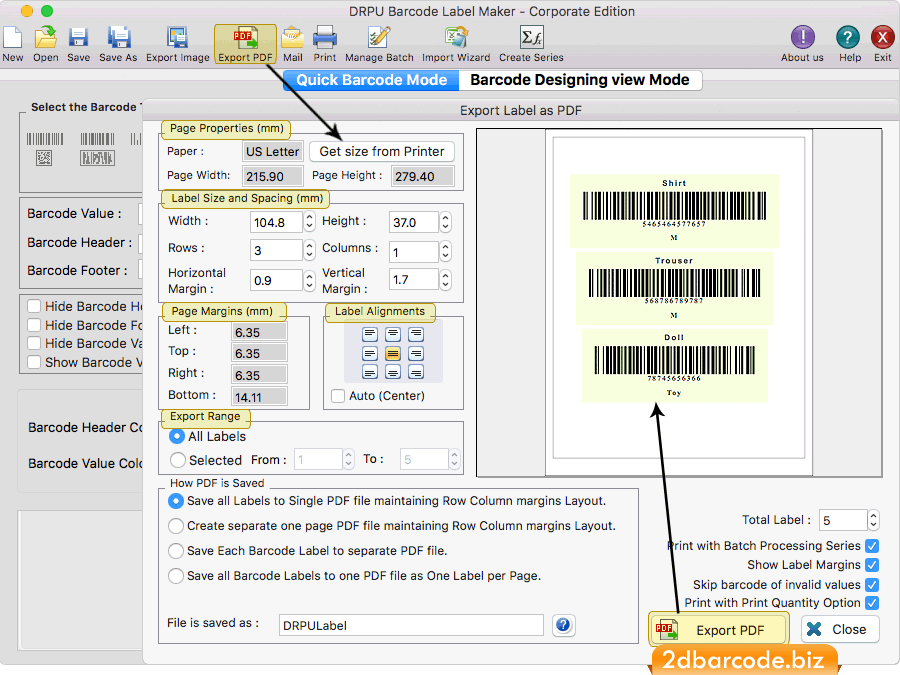Adjust label Width stepper
Image resolution: width=900 pixels, height=675 pixels.
tap(309, 222)
